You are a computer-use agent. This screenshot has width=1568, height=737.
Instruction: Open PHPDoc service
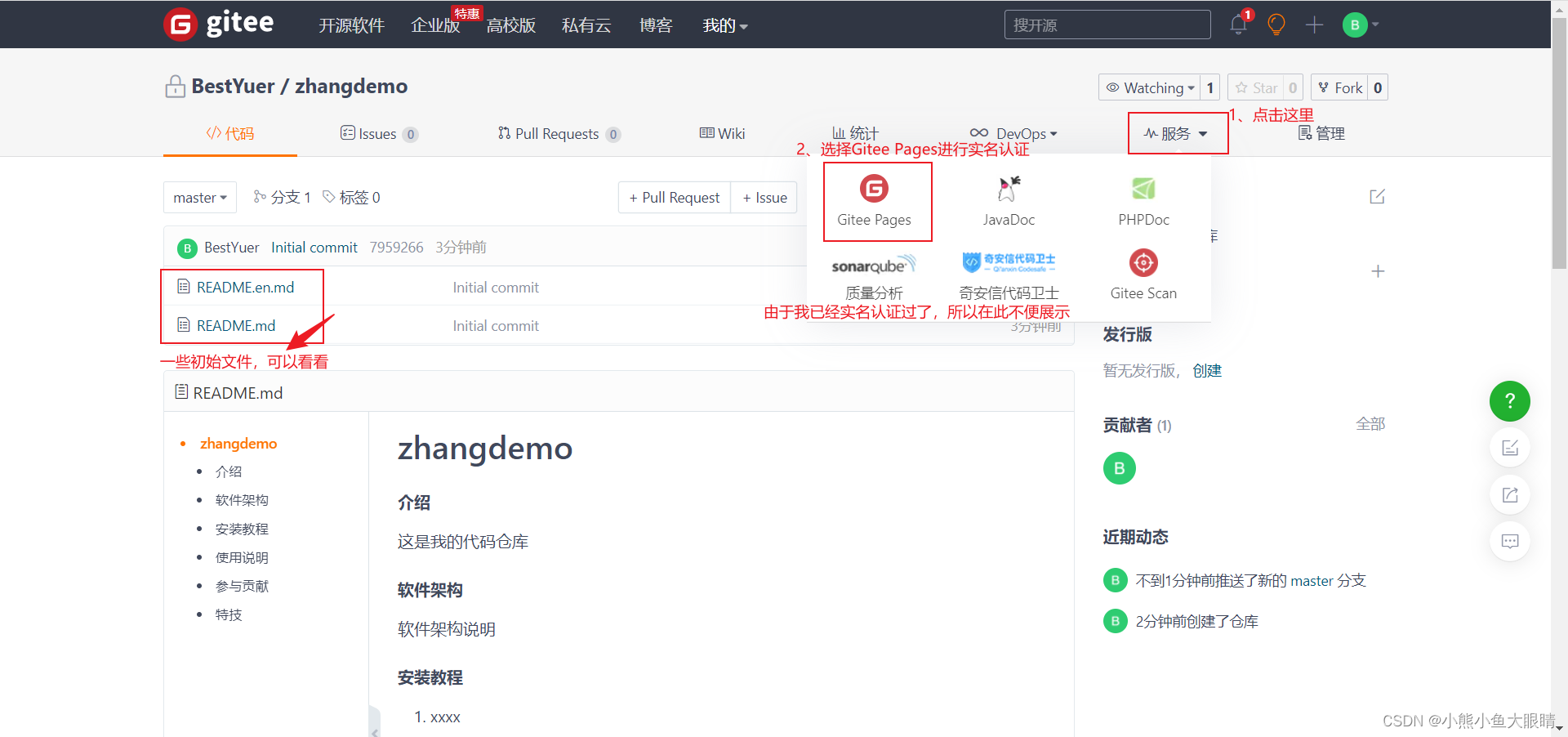click(1143, 201)
